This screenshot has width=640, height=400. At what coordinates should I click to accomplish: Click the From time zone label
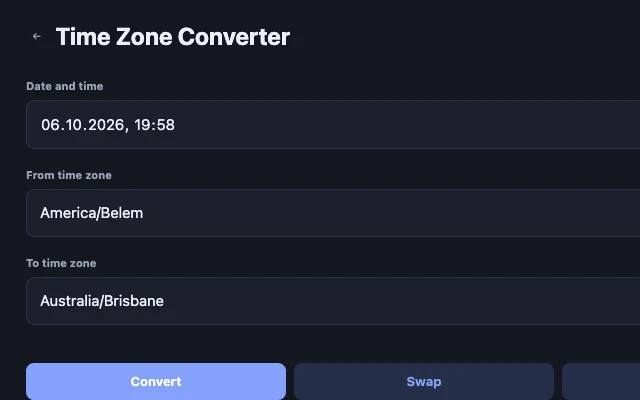click(69, 175)
